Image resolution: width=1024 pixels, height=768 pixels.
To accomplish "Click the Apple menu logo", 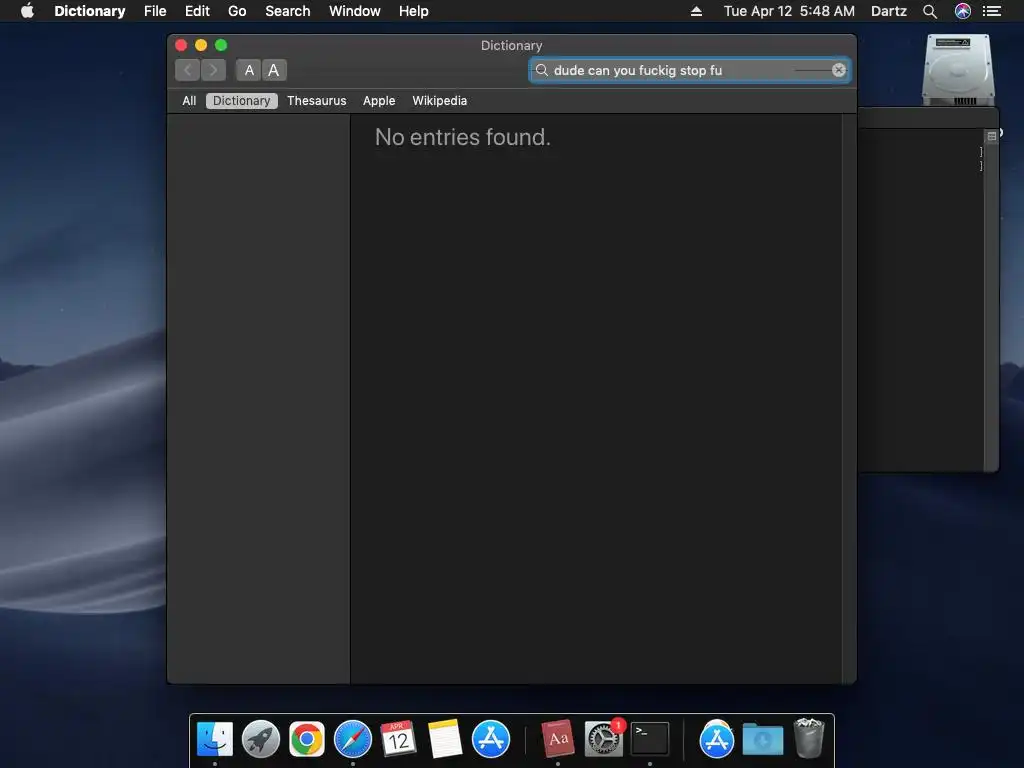I will point(27,11).
